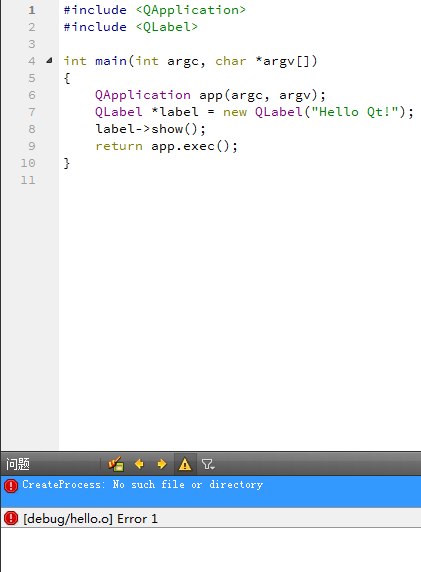Go to previous issue arrow
Viewport: 421px width, 572px height.
point(139,464)
